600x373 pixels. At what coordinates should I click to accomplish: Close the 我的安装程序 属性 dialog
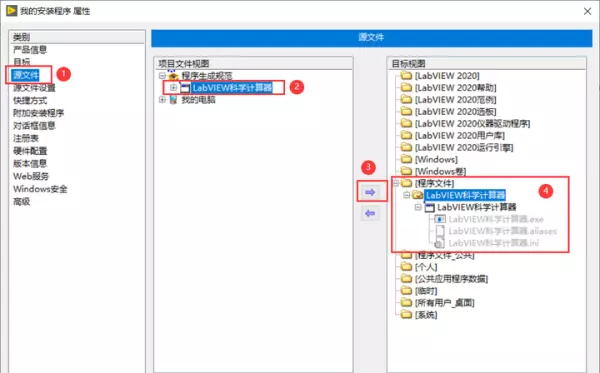[x=587, y=11]
